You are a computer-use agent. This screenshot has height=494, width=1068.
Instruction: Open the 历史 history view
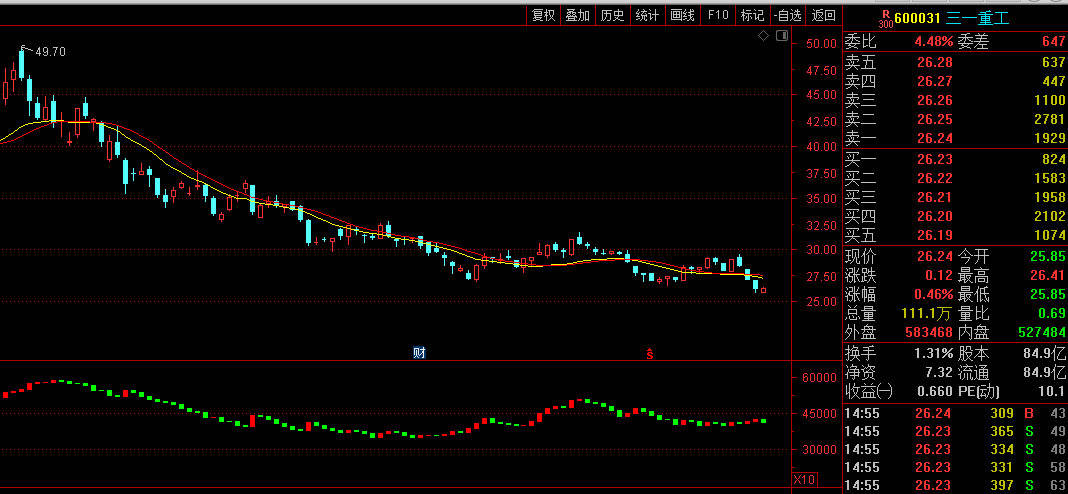612,15
